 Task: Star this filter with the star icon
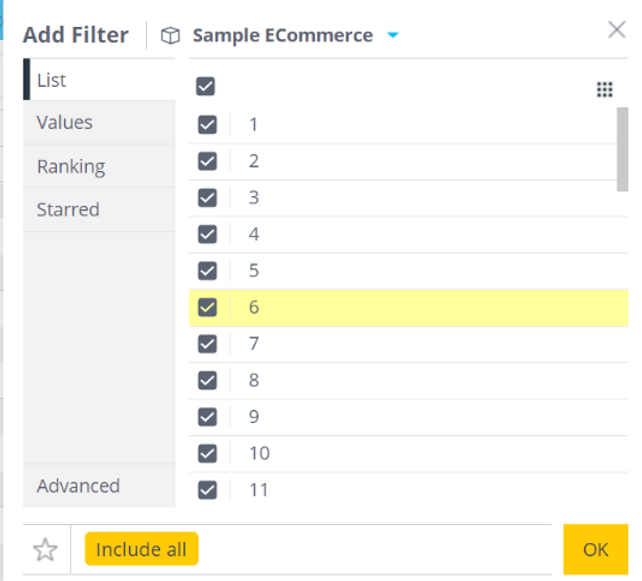[x=45, y=549]
